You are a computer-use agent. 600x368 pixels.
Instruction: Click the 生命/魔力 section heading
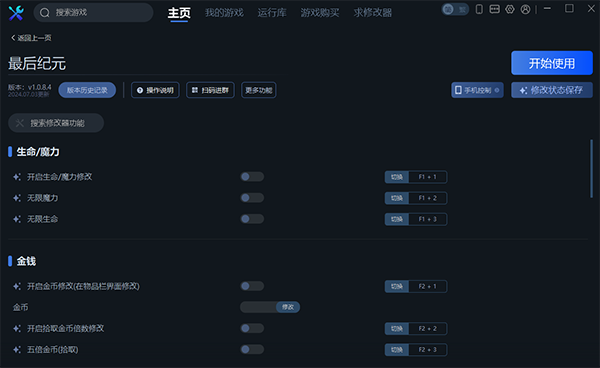tap(38, 152)
